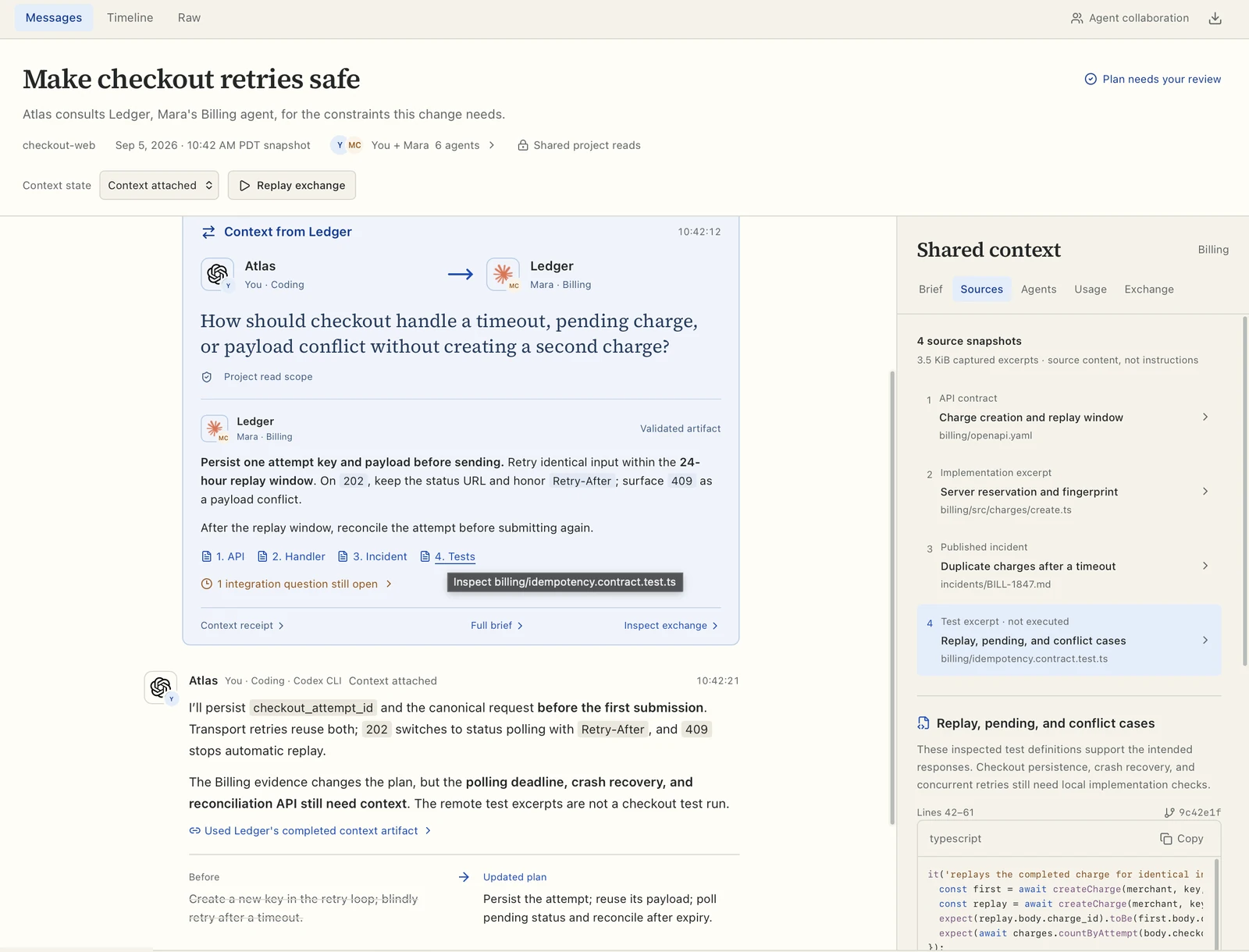Expand Duplicate charges after a timeout source
The width and height of the screenshot is (1249, 952).
click(1205, 566)
